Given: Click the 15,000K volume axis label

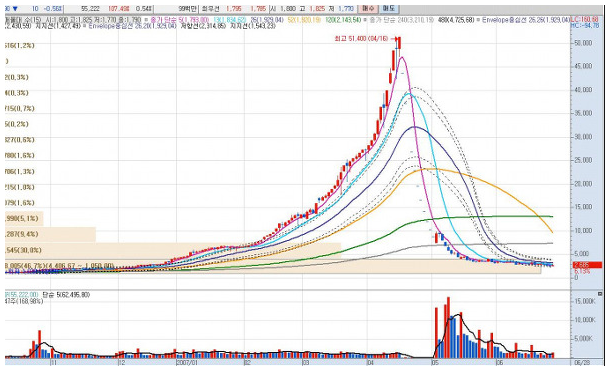Looking at the screenshot, I should pos(584,301).
